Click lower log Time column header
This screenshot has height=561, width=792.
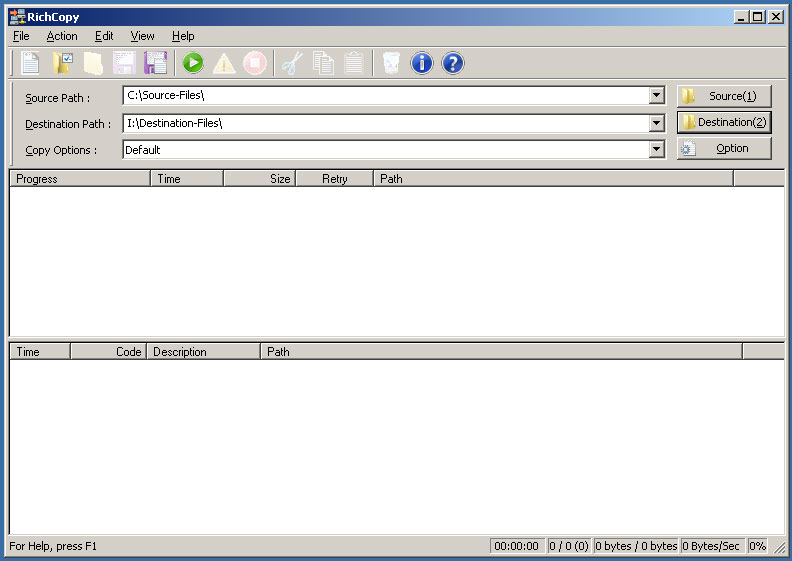pyautogui.click(x=40, y=352)
